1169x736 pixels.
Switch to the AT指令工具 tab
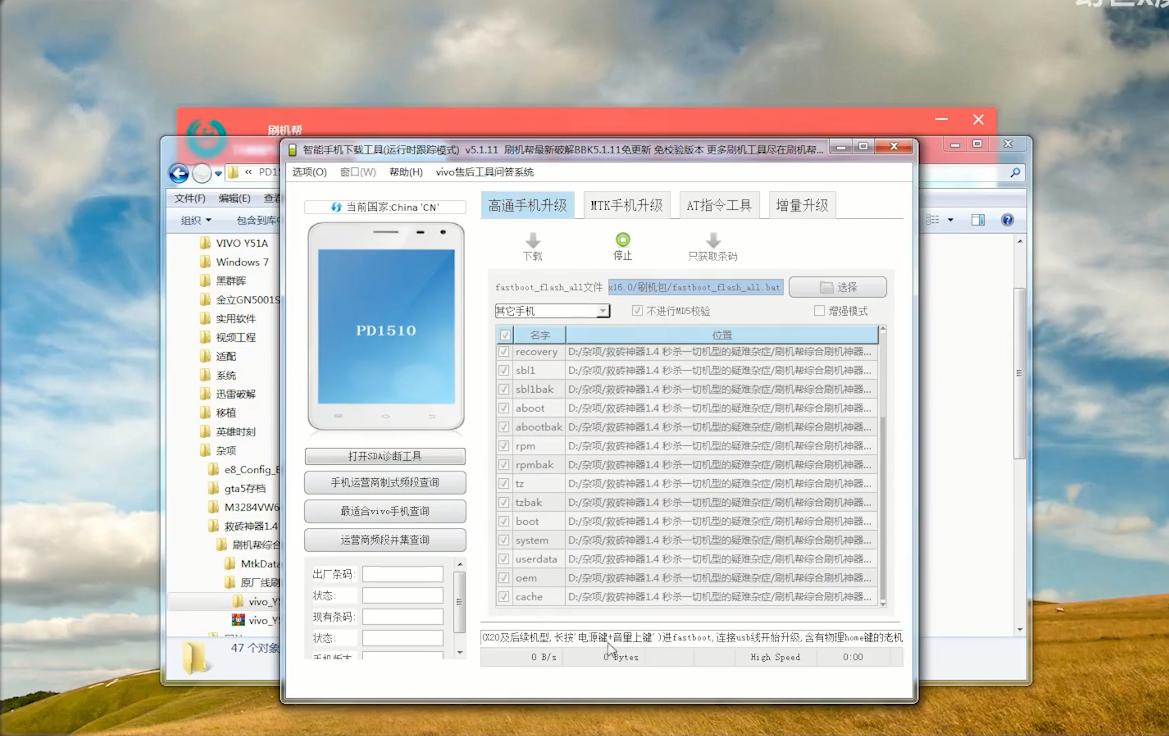pyautogui.click(x=719, y=205)
